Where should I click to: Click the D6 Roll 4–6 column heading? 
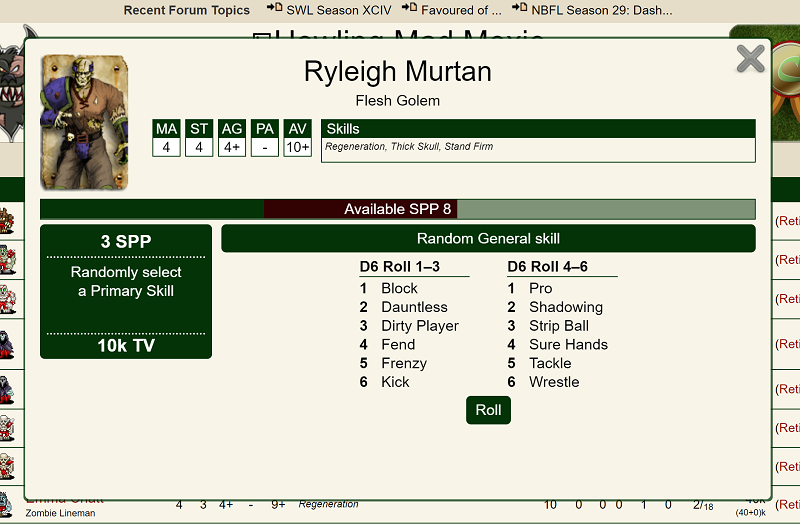coord(547,266)
